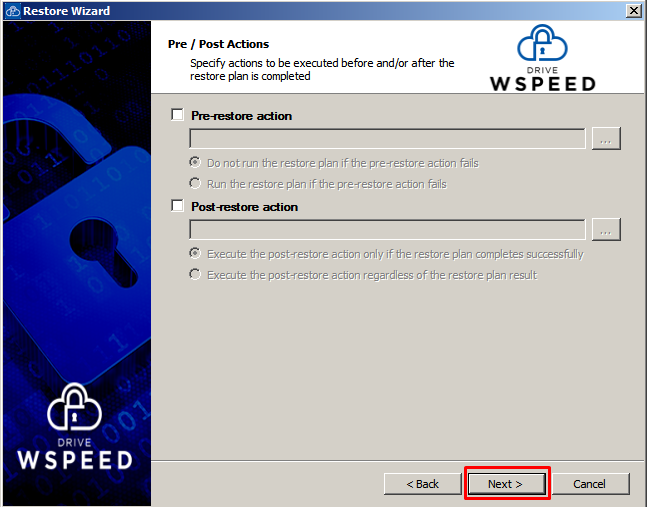Proceed with the Next button
647x507 pixels.
(x=506, y=484)
